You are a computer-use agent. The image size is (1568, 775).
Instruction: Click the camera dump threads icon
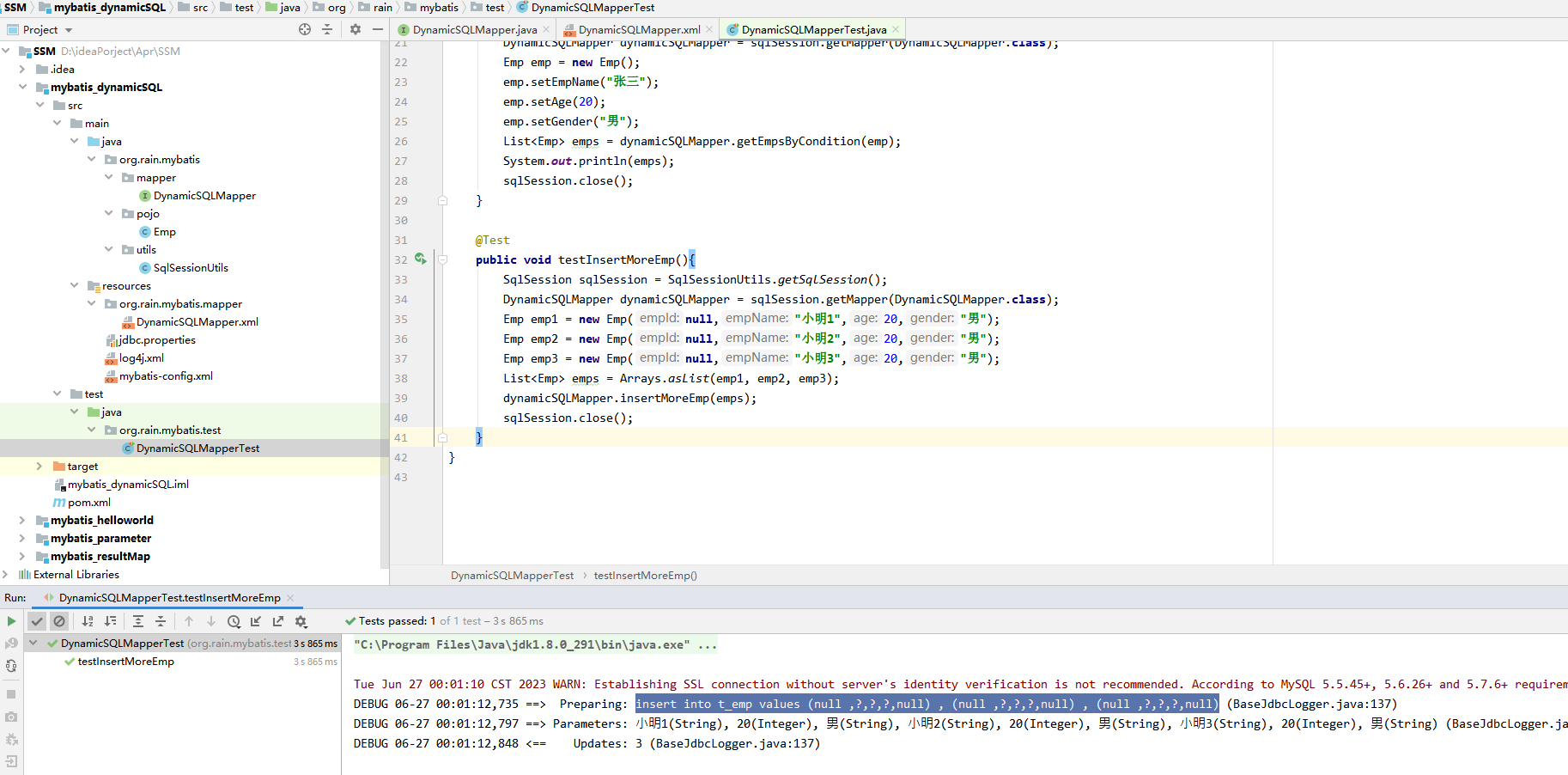(x=11, y=717)
